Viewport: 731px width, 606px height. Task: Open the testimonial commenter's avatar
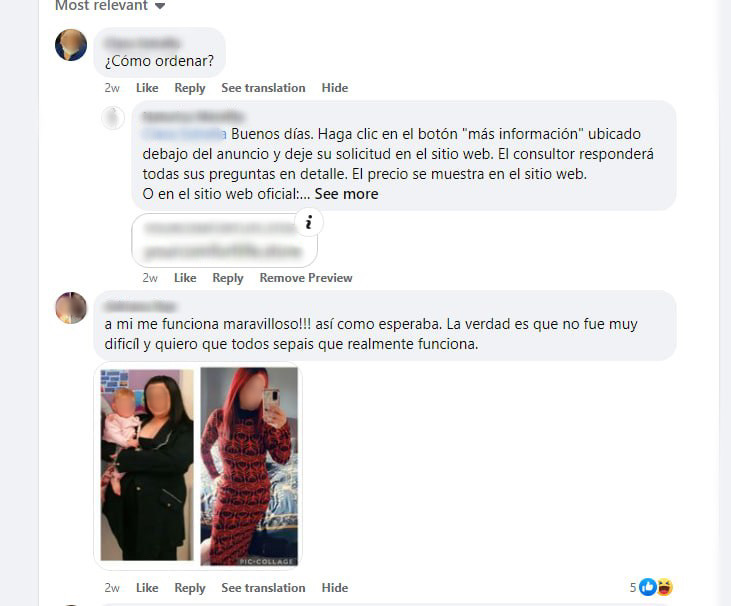coord(71,308)
